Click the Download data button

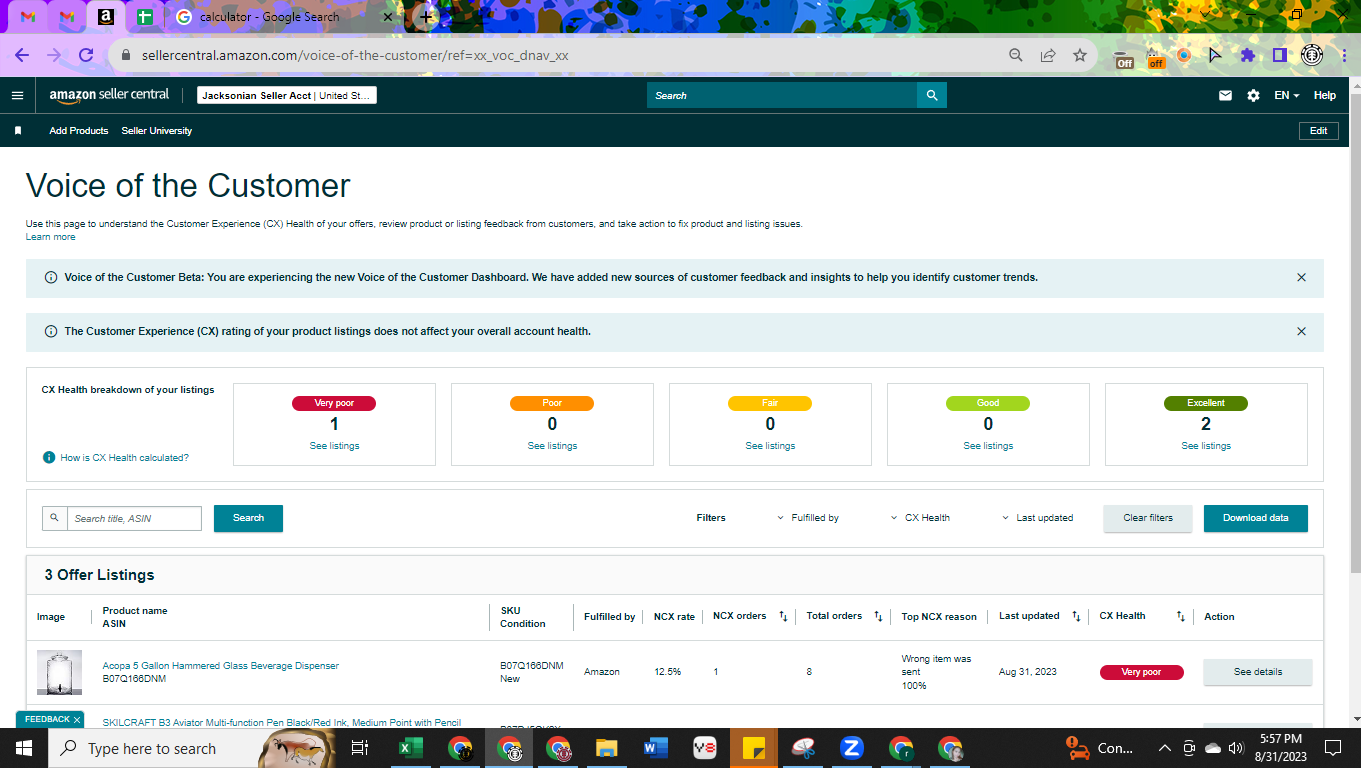1256,518
